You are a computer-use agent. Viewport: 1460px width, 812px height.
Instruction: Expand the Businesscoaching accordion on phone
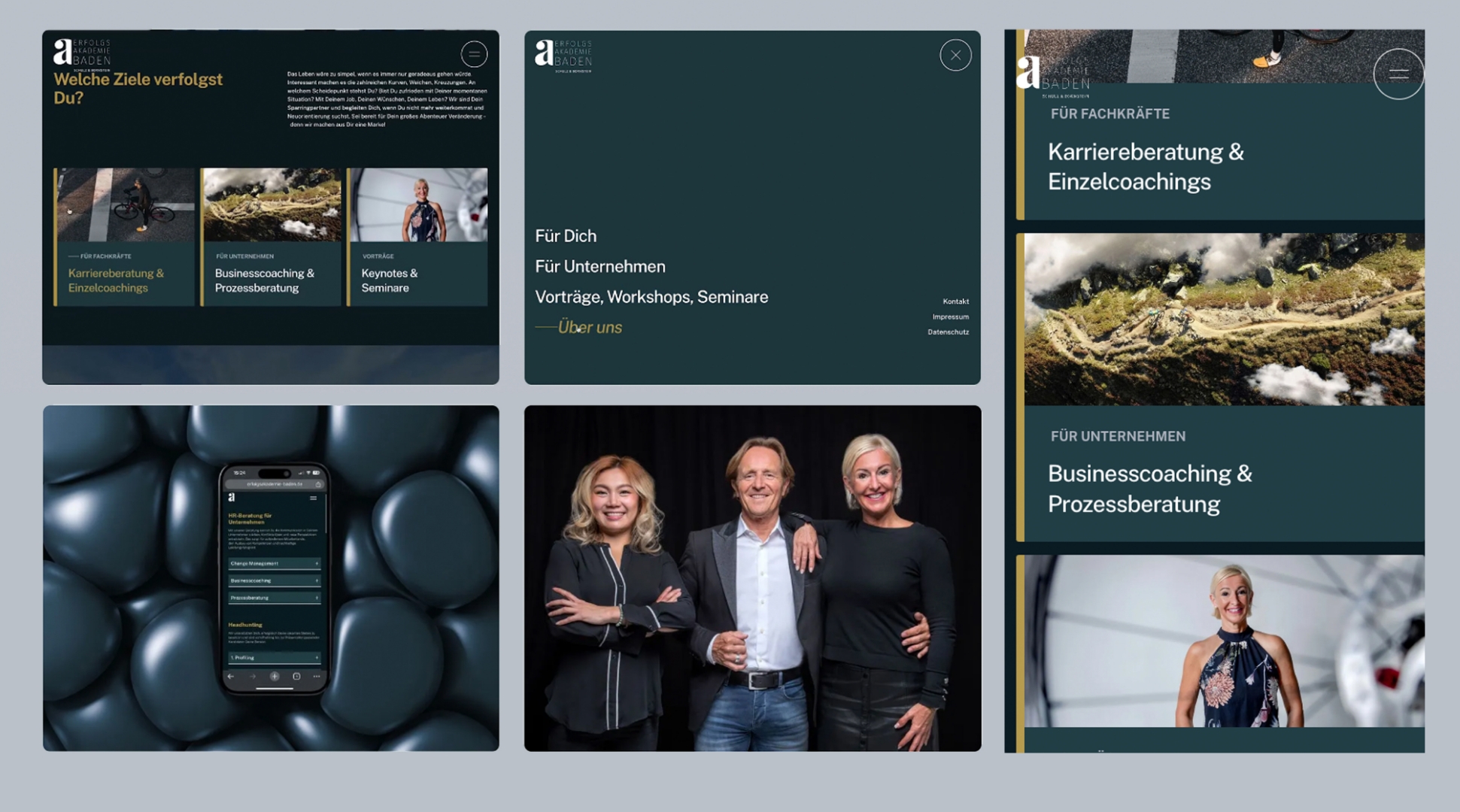(274, 580)
